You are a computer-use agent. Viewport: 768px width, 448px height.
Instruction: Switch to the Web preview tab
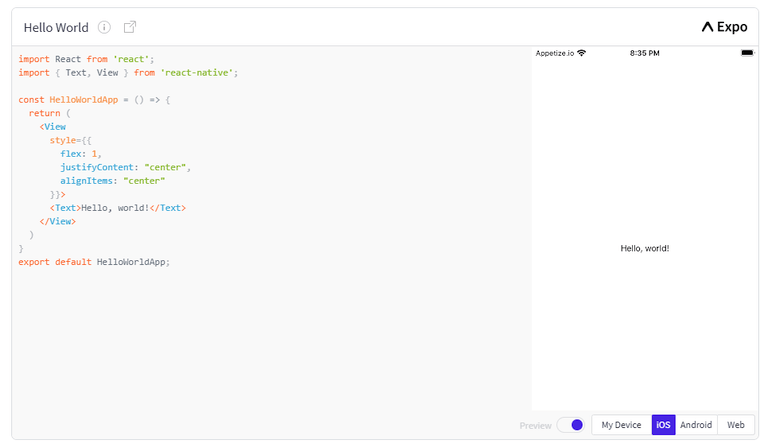click(x=736, y=424)
